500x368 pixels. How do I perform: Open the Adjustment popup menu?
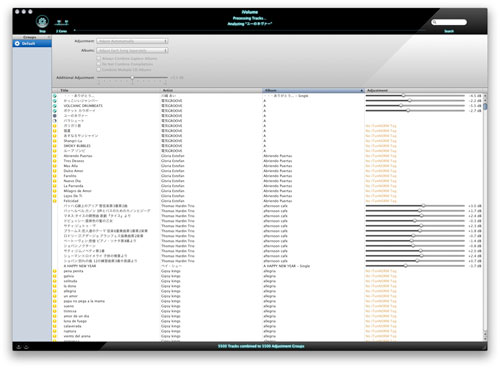pos(132,41)
